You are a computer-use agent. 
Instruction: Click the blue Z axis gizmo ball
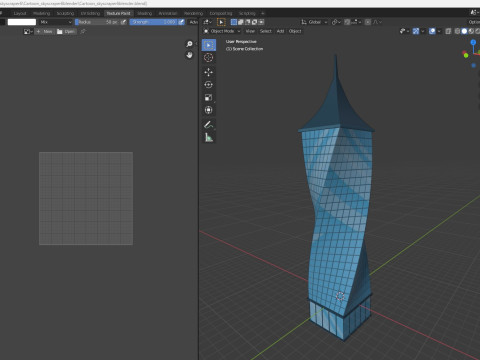click(x=473, y=42)
